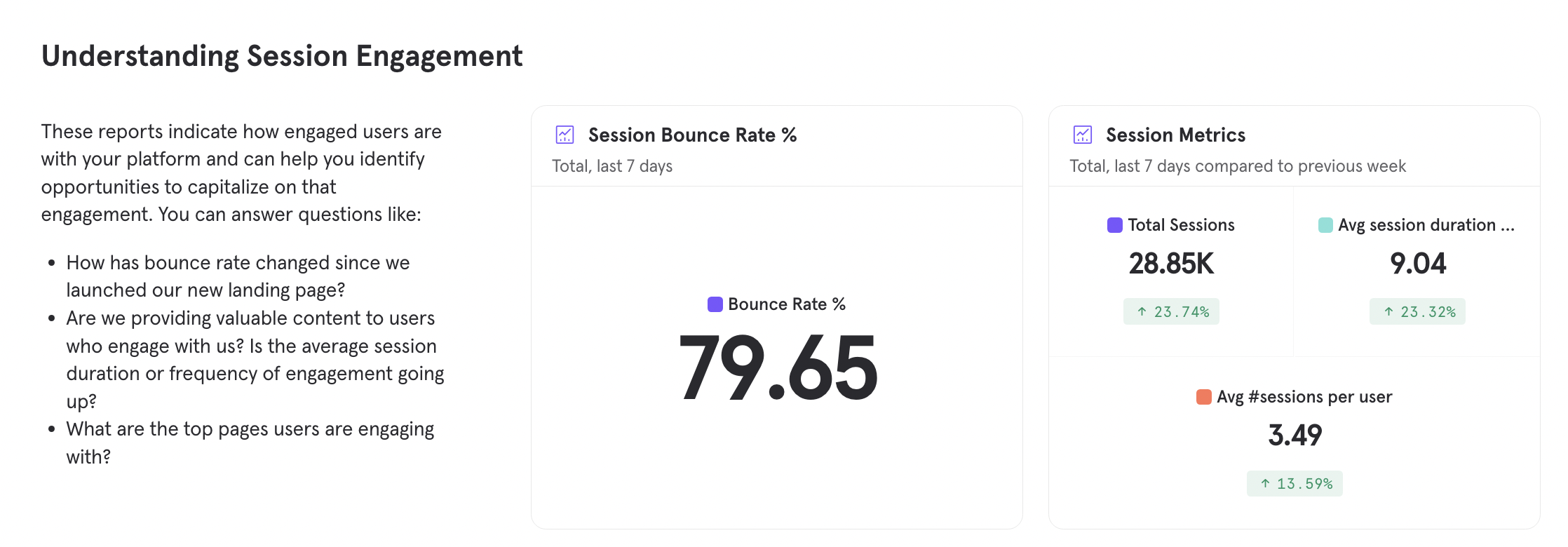1568x547 pixels.
Task: Open the Session Bounce Rate % report title
Action: coord(692,135)
